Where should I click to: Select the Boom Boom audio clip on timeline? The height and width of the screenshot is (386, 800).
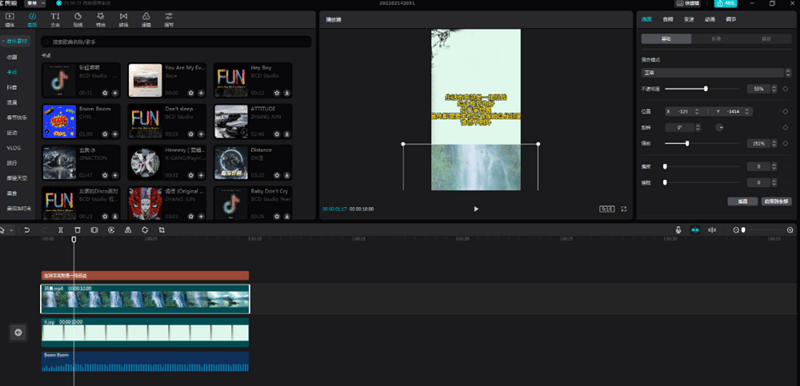[145, 361]
